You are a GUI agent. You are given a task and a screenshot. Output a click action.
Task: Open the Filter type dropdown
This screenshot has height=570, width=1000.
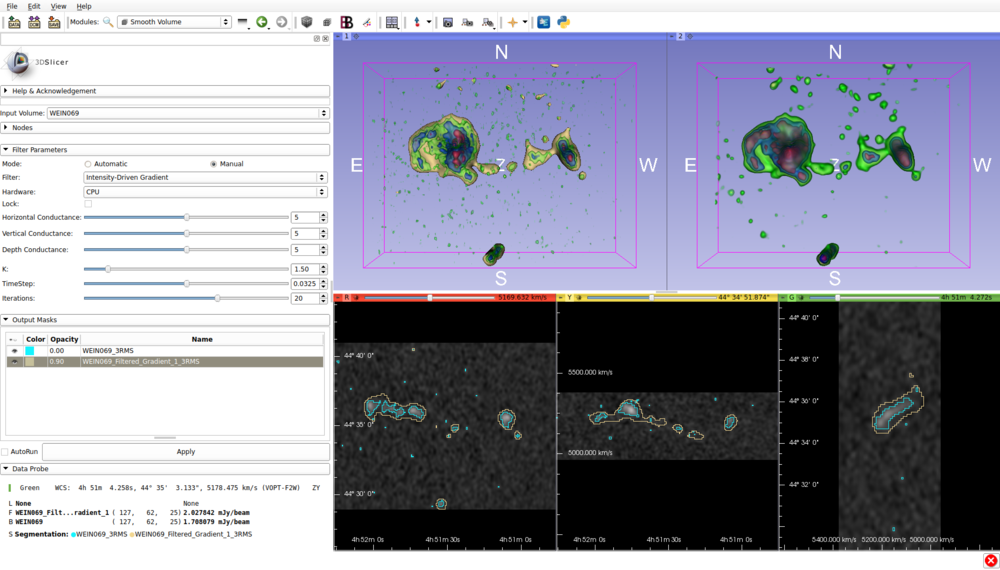tap(205, 178)
